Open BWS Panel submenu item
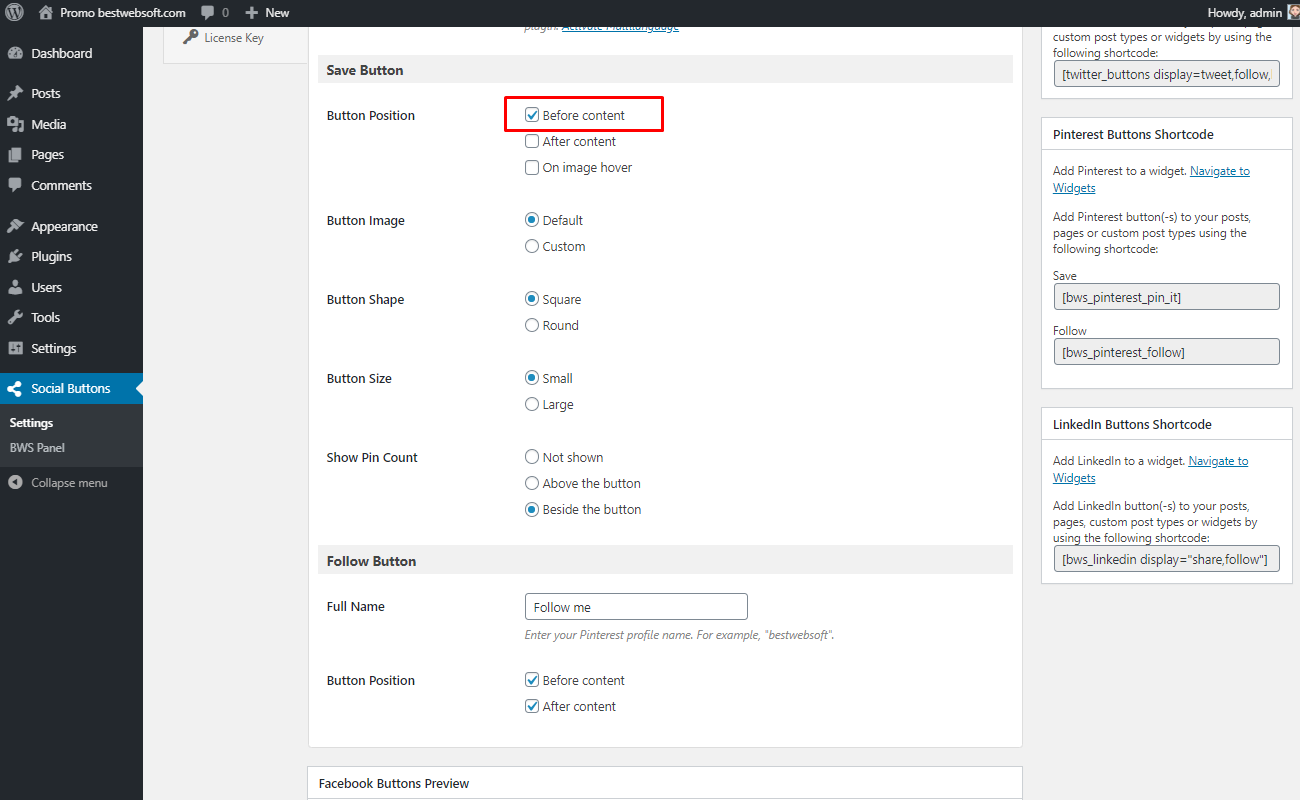This screenshot has width=1300, height=800. coord(37,448)
